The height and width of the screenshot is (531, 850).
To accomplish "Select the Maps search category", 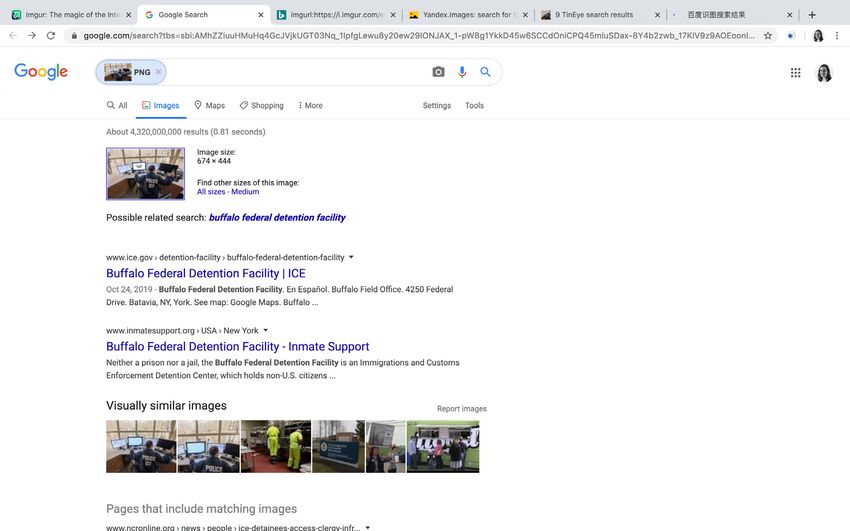I will click(x=209, y=106).
